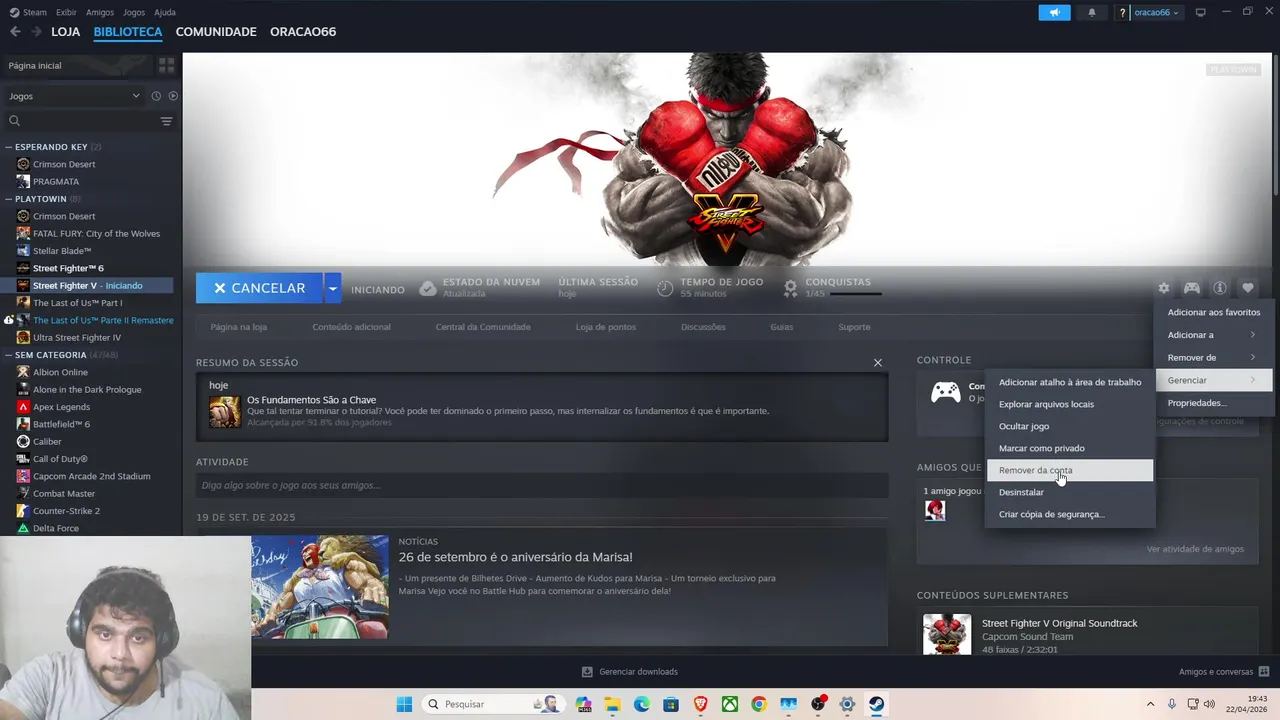Close the Resumo da sessão panel
The image size is (1280, 720).
878,362
